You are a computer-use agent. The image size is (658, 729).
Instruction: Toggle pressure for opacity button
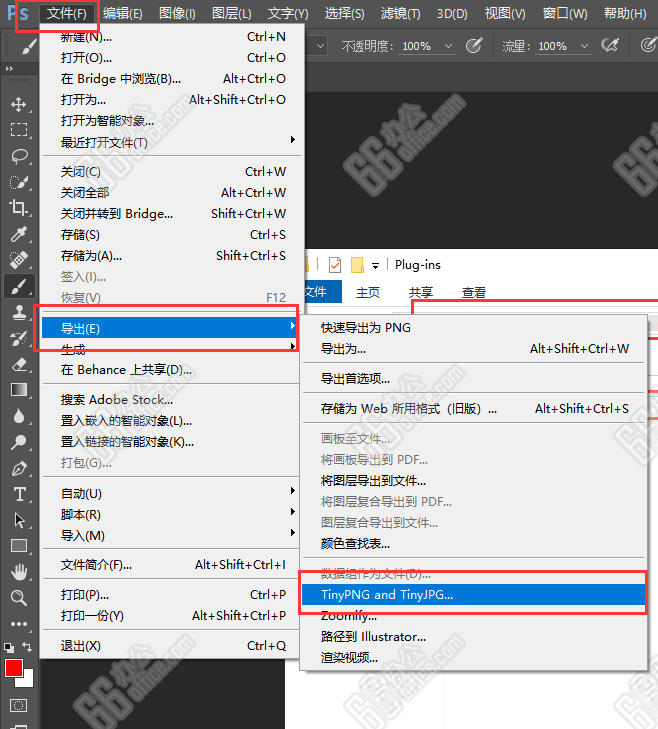click(474, 46)
